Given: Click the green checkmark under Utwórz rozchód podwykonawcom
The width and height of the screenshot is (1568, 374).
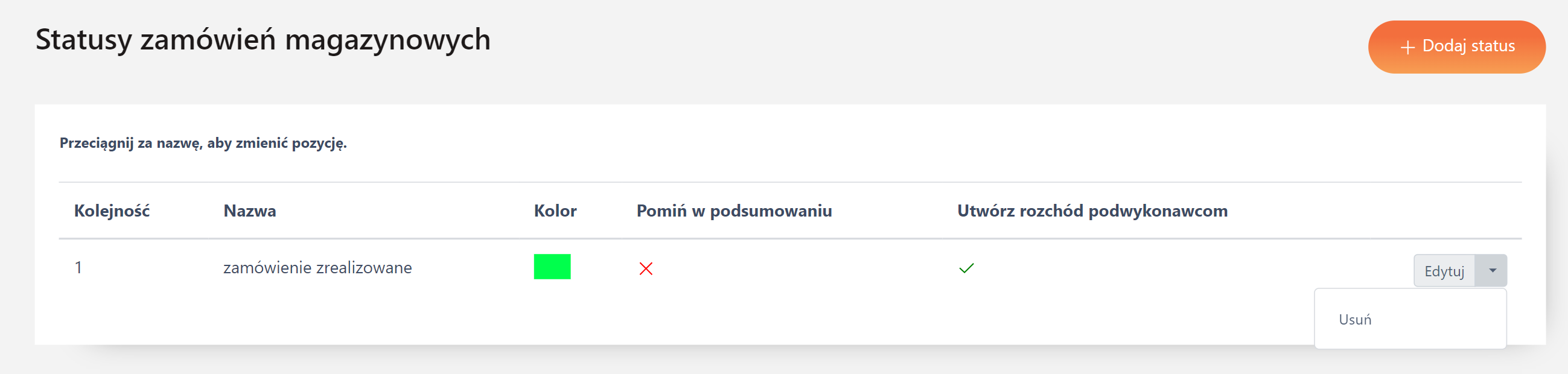Looking at the screenshot, I should pos(966,268).
